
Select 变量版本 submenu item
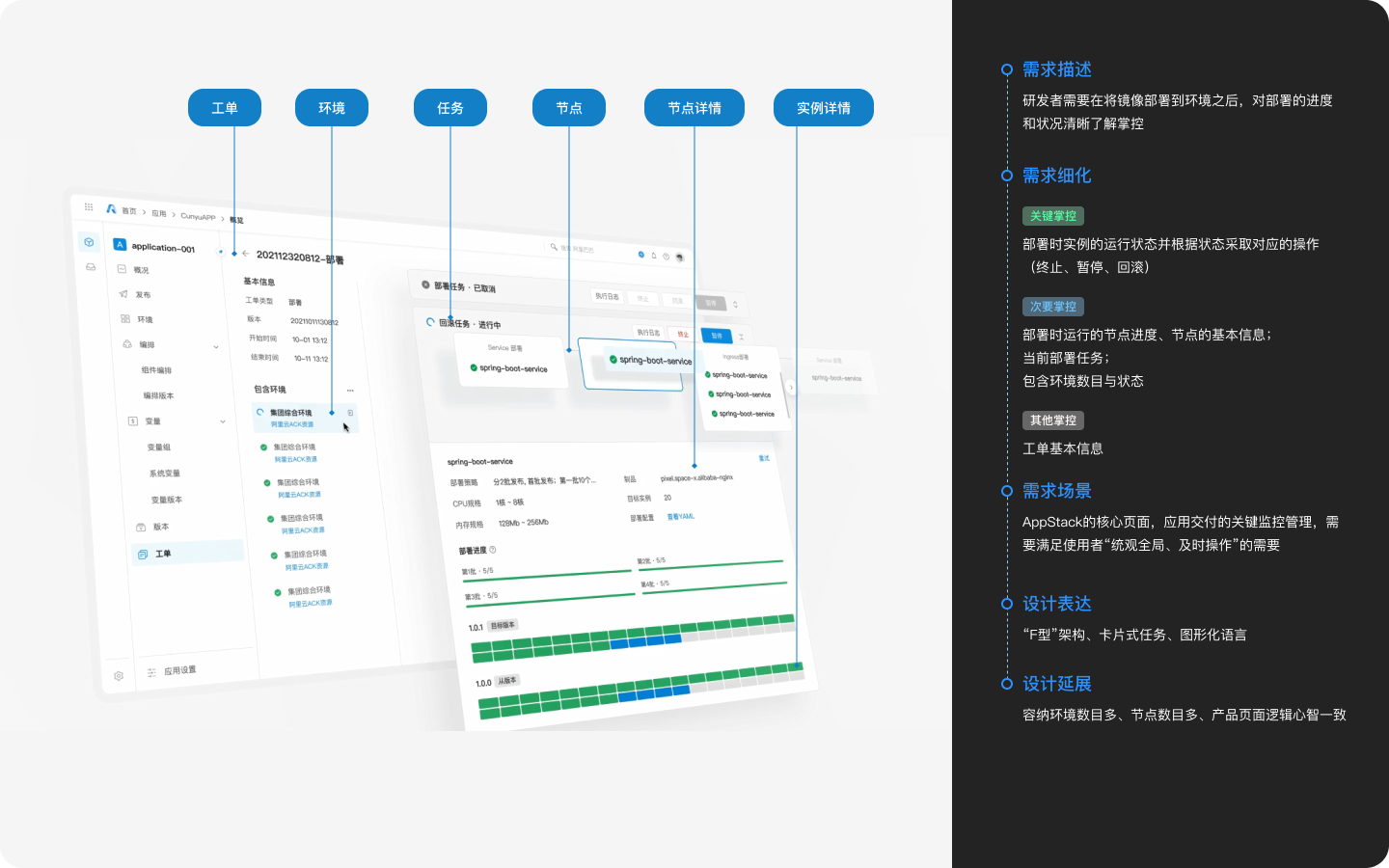(x=167, y=500)
